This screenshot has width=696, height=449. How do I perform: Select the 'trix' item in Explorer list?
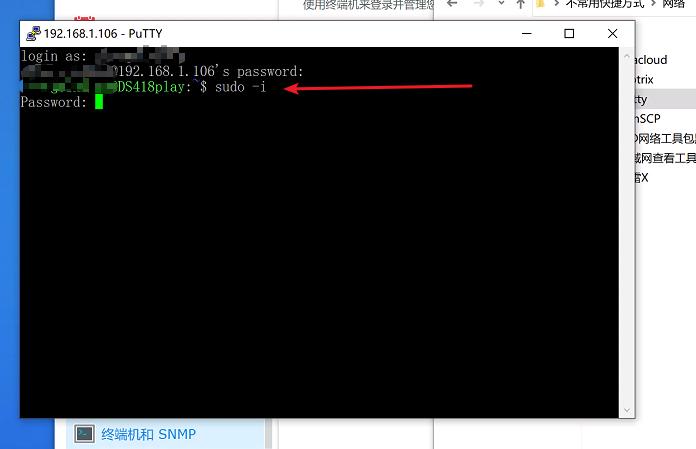(645, 80)
